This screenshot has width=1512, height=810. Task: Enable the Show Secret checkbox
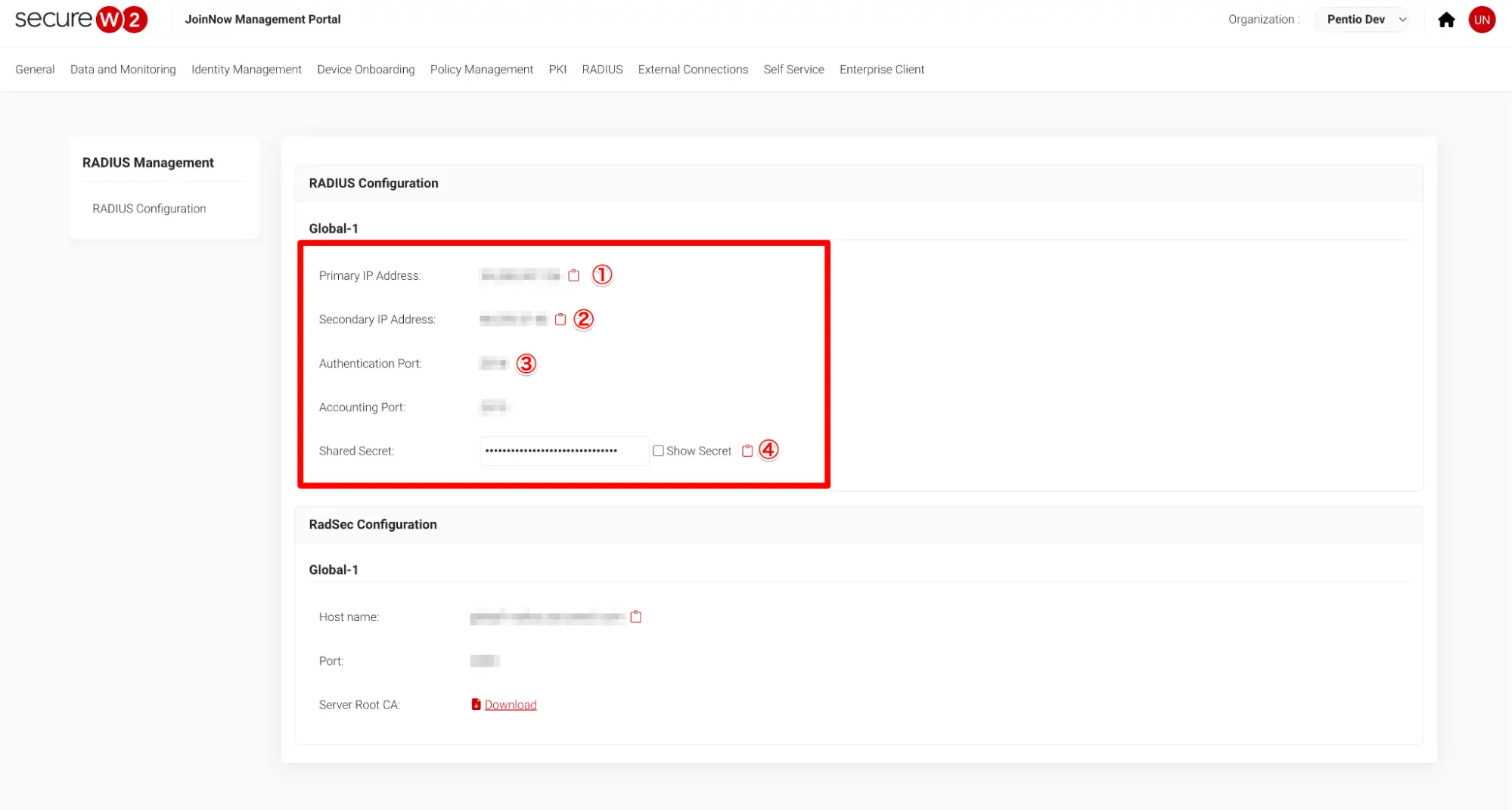click(658, 451)
